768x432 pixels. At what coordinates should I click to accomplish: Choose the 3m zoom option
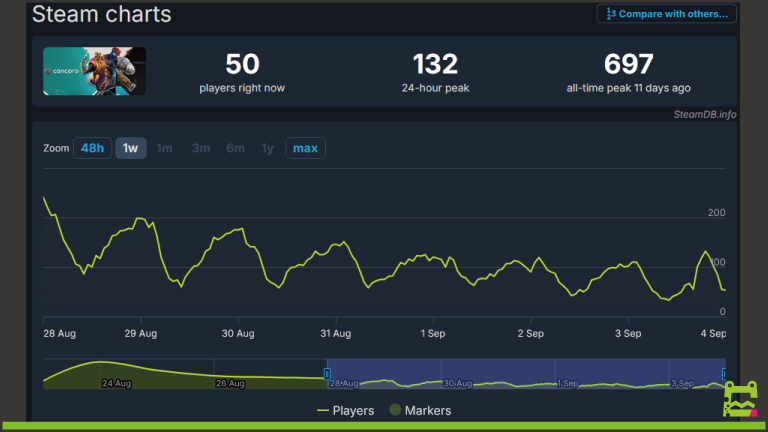point(201,148)
